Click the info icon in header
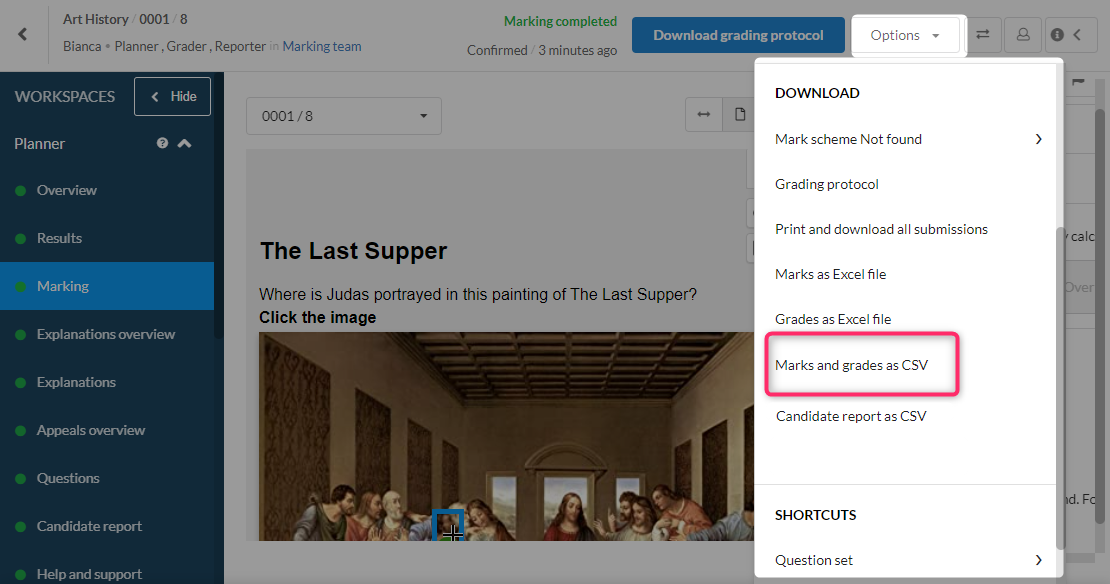The height and width of the screenshot is (584, 1110). (1057, 35)
